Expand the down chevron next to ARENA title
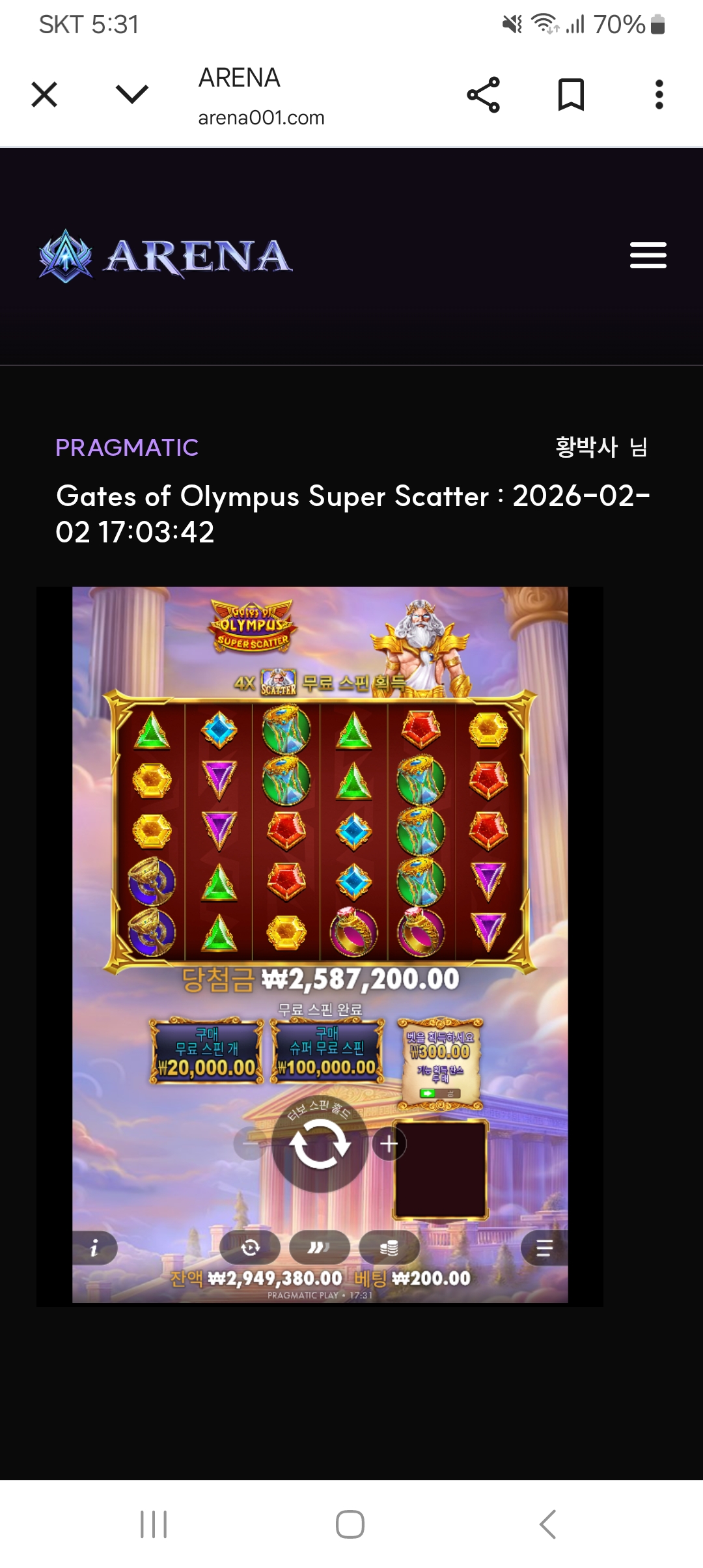The height and width of the screenshot is (1568, 703). coord(132,94)
